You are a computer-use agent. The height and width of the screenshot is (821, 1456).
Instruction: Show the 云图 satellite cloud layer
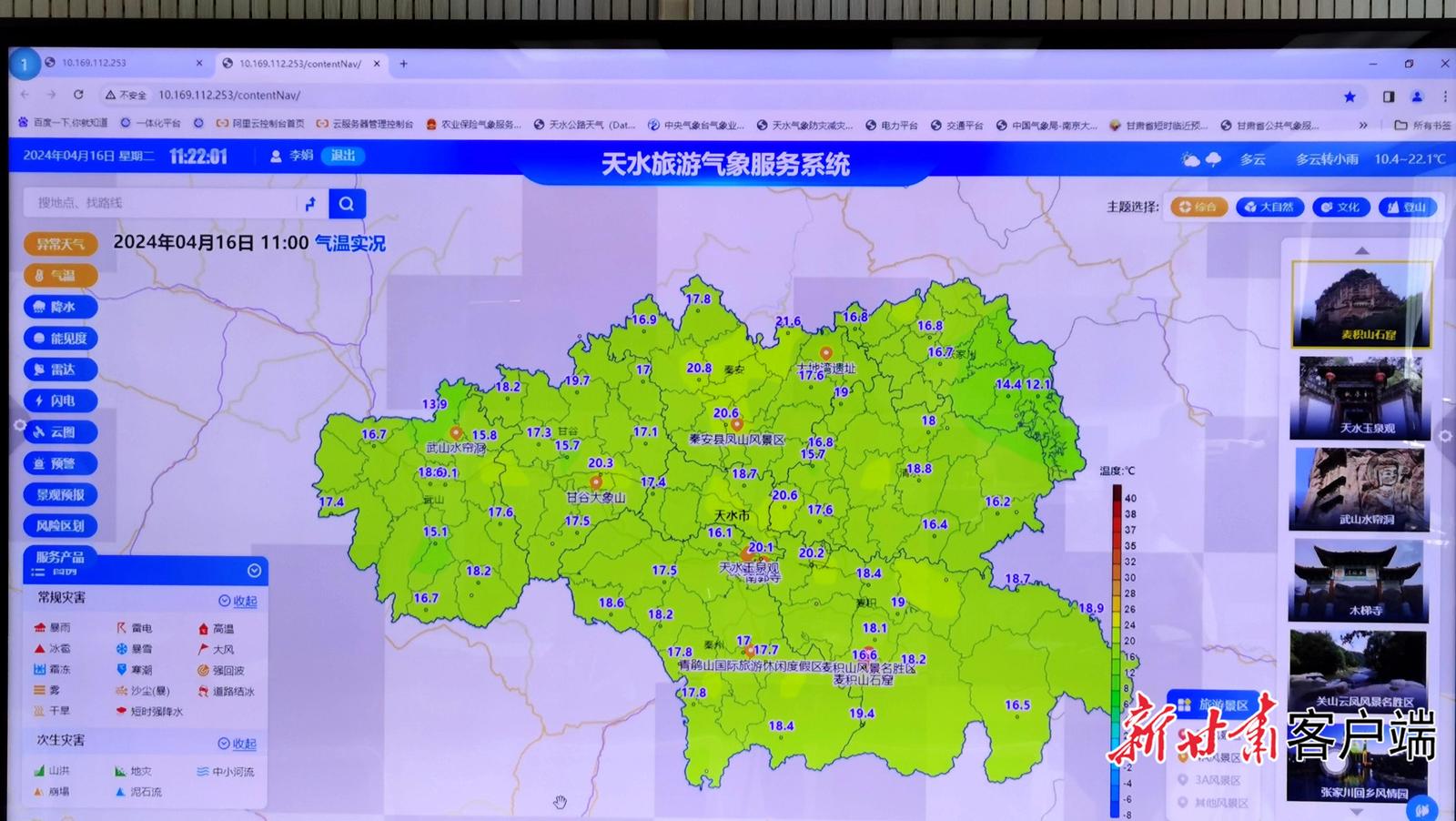click(x=60, y=432)
